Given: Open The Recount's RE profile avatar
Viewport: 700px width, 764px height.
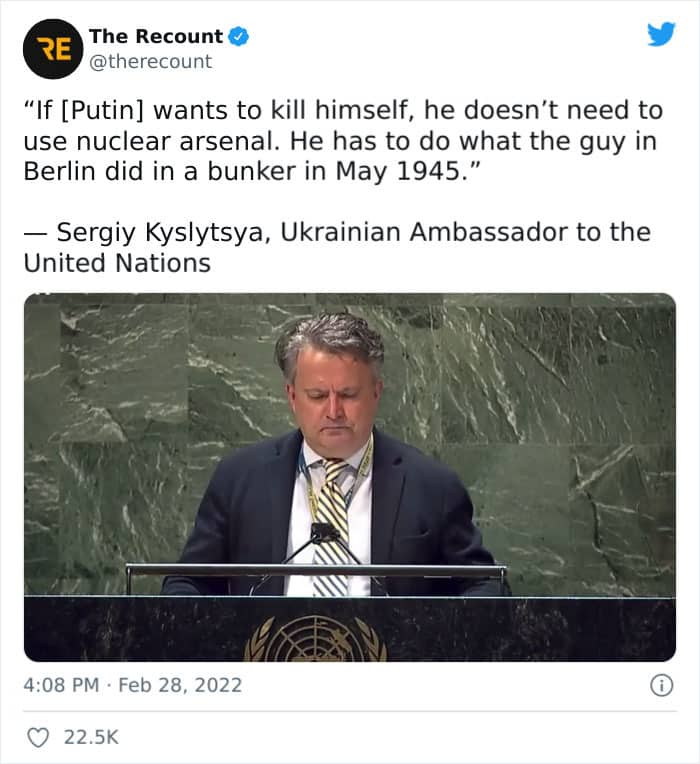Looking at the screenshot, I should pyautogui.click(x=53, y=49).
